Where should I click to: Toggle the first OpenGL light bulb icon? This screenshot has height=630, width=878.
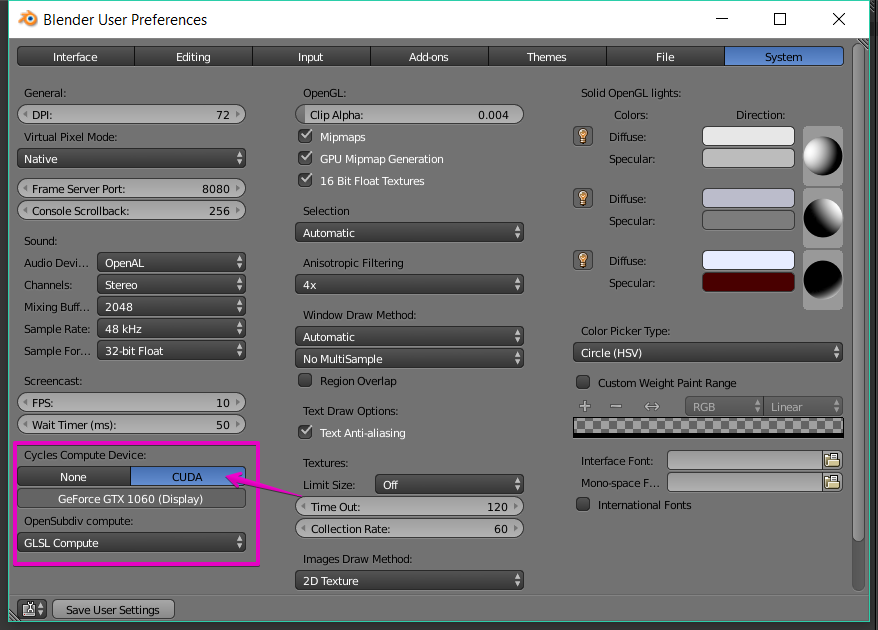(583, 137)
